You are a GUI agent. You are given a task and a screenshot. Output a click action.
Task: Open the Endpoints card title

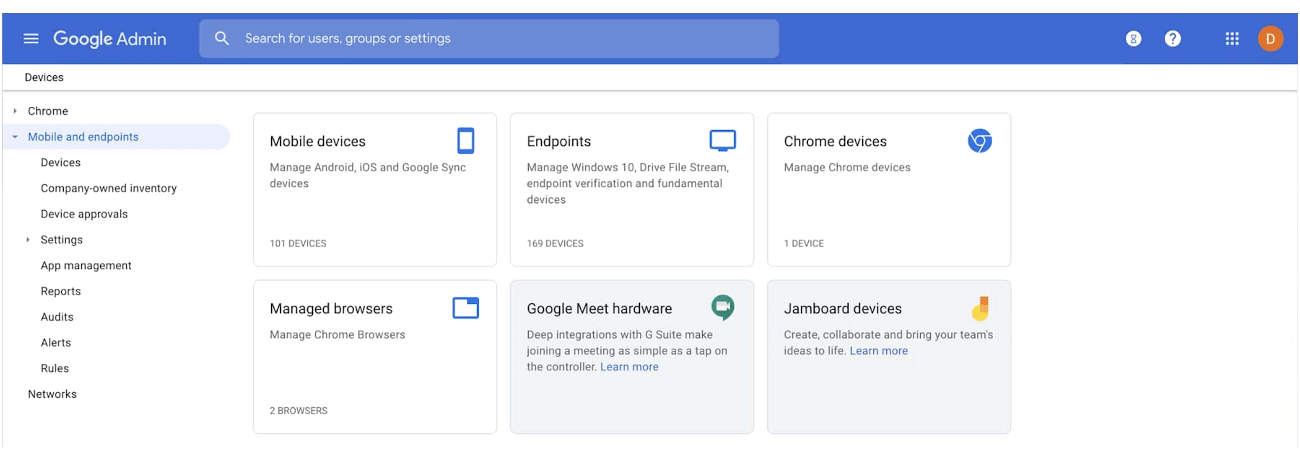pyautogui.click(x=559, y=142)
